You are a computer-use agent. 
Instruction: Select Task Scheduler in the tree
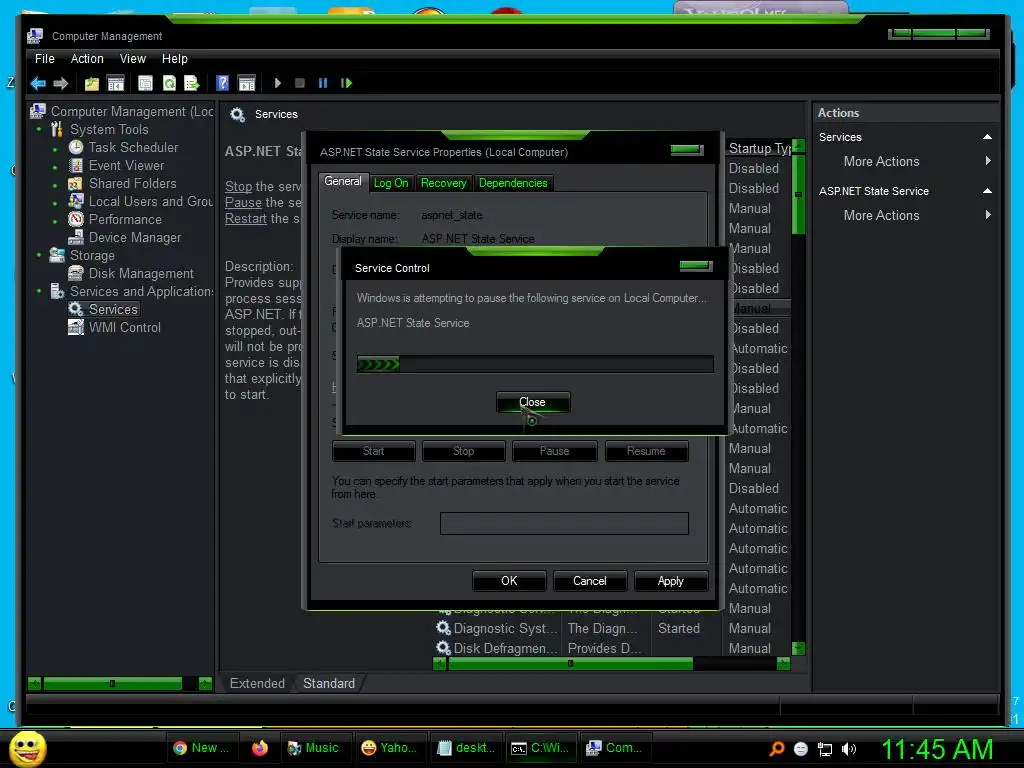[133, 148]
